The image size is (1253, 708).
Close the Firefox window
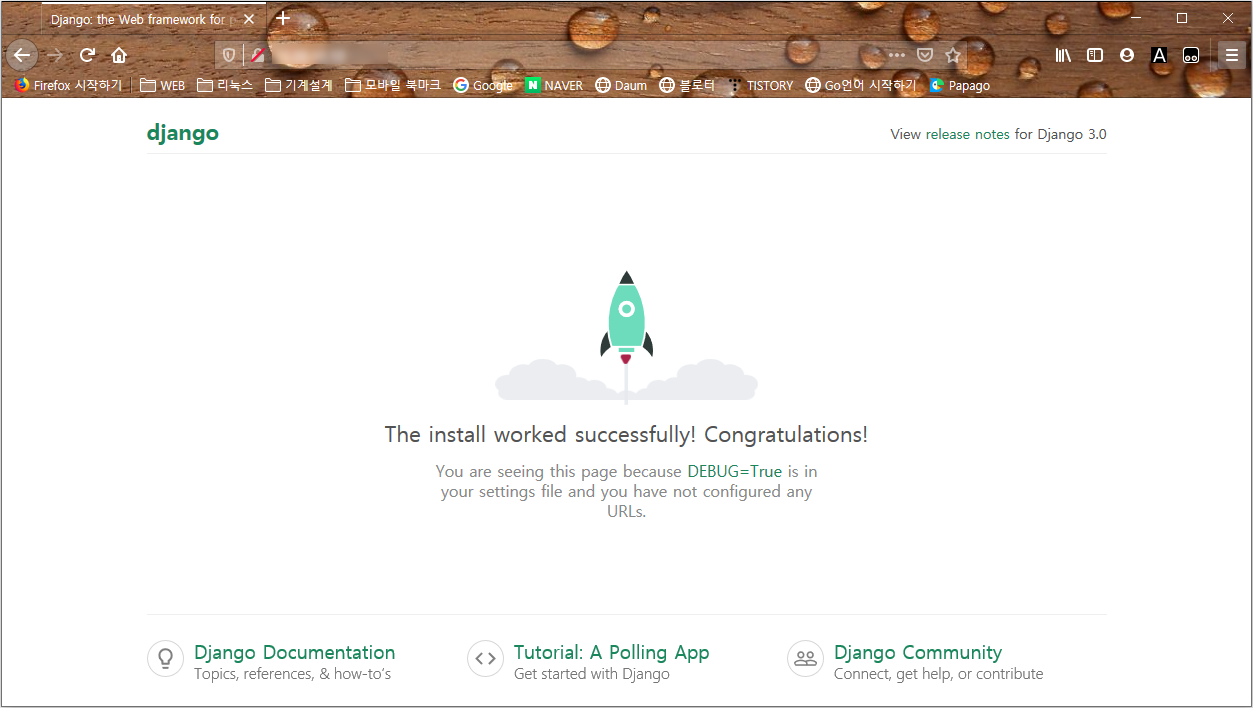[x=1228, y=18]
